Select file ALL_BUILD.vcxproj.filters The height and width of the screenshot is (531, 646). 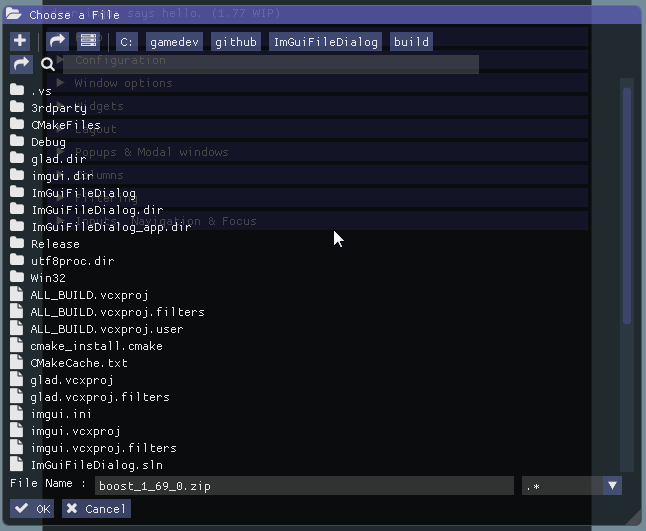point(117,312)
